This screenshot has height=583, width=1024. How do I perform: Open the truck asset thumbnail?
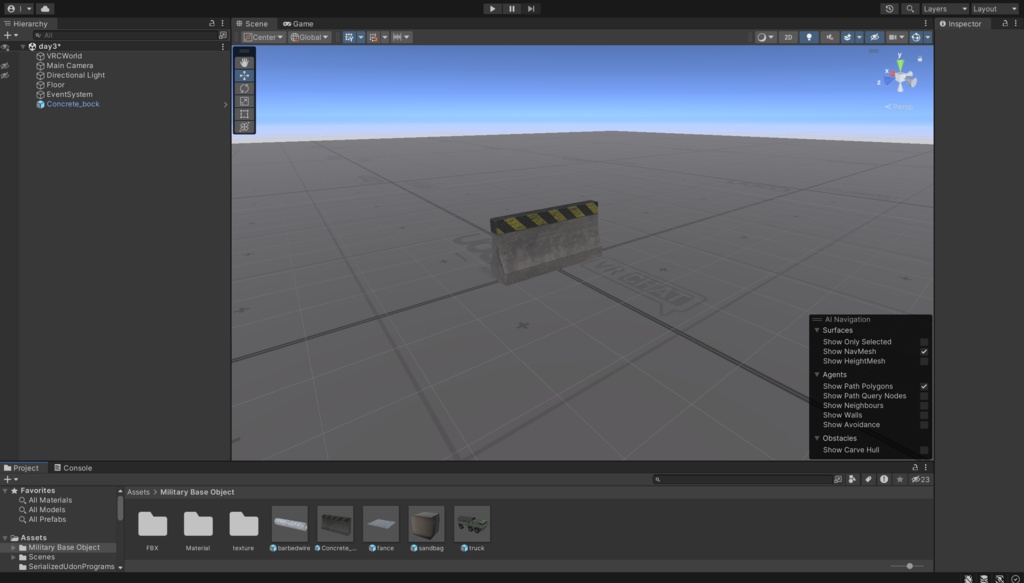point(471,524)
